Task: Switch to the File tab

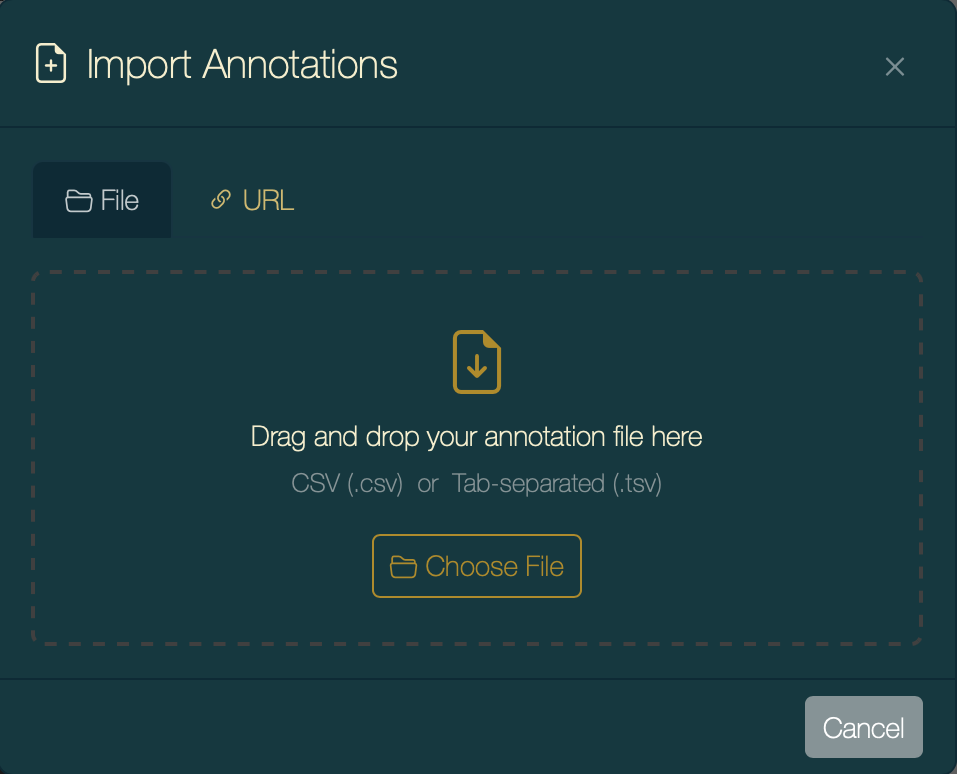Action: click(x=102, y=201)
